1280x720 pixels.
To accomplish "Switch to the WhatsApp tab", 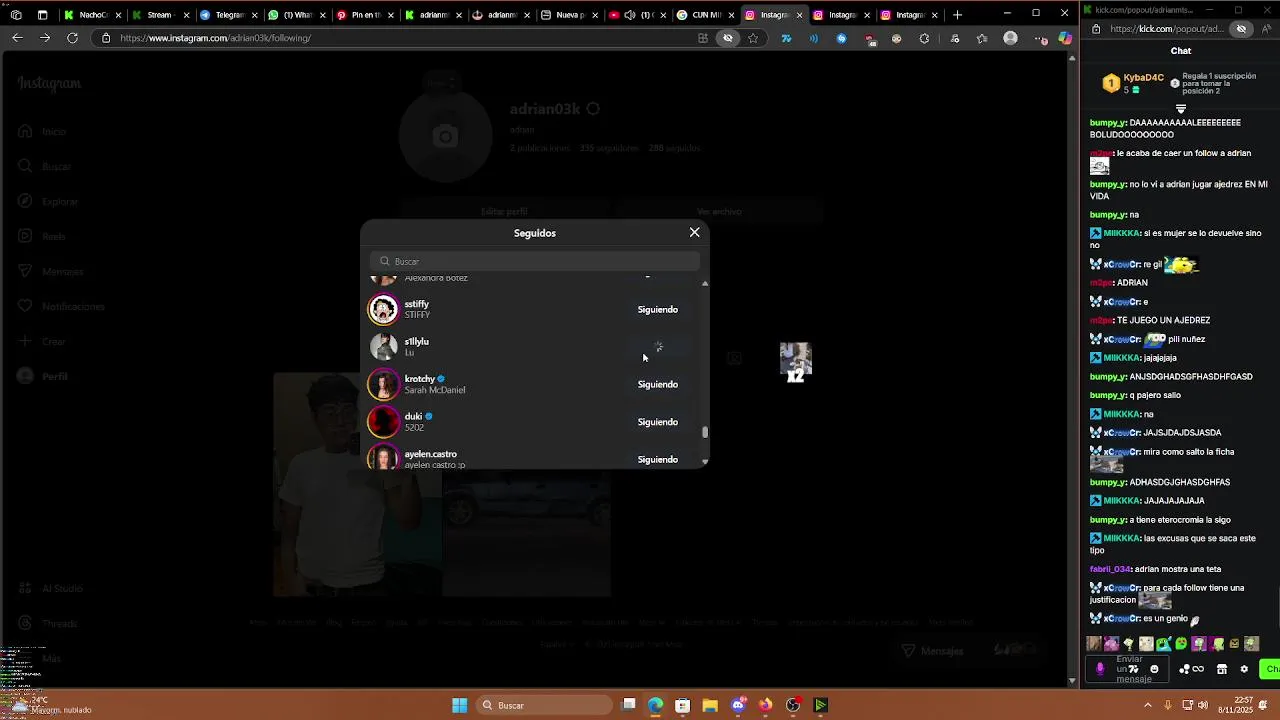I will tap(296, 15).
